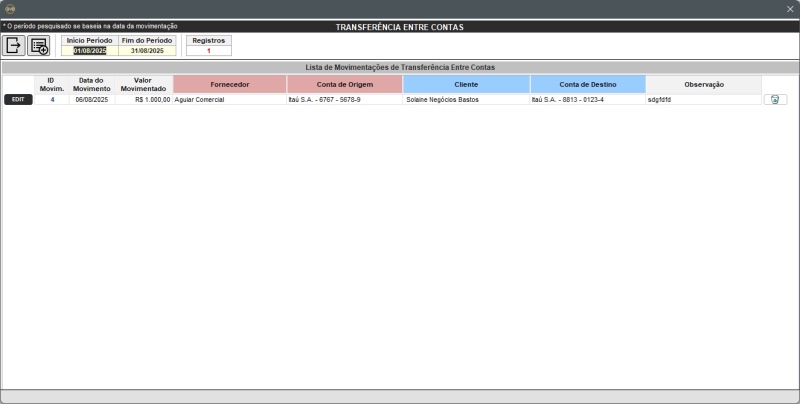Close the Transferência Entre Contas window

(x=789, y=9)
